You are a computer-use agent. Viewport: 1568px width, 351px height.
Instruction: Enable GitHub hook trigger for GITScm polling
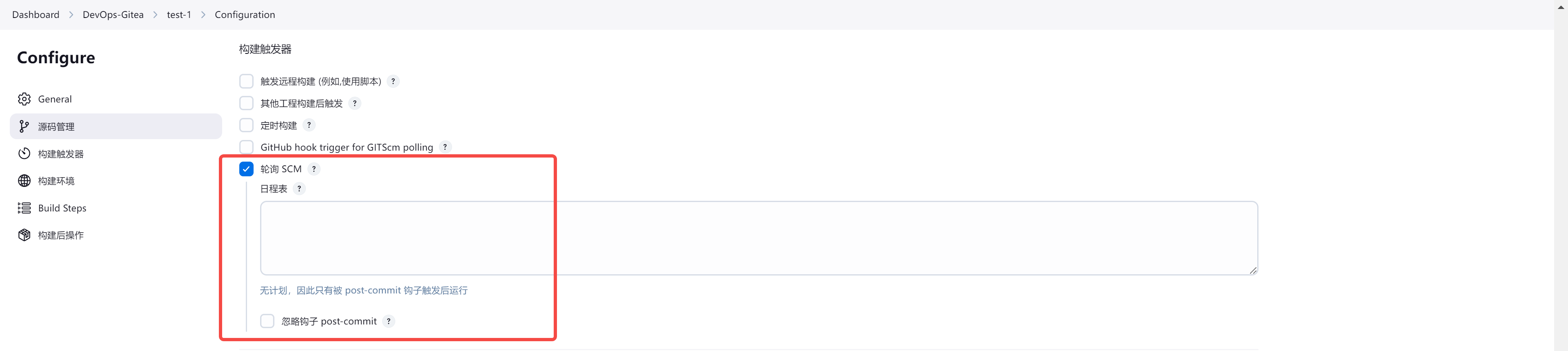pyautogui.click(x=247, y=147)
